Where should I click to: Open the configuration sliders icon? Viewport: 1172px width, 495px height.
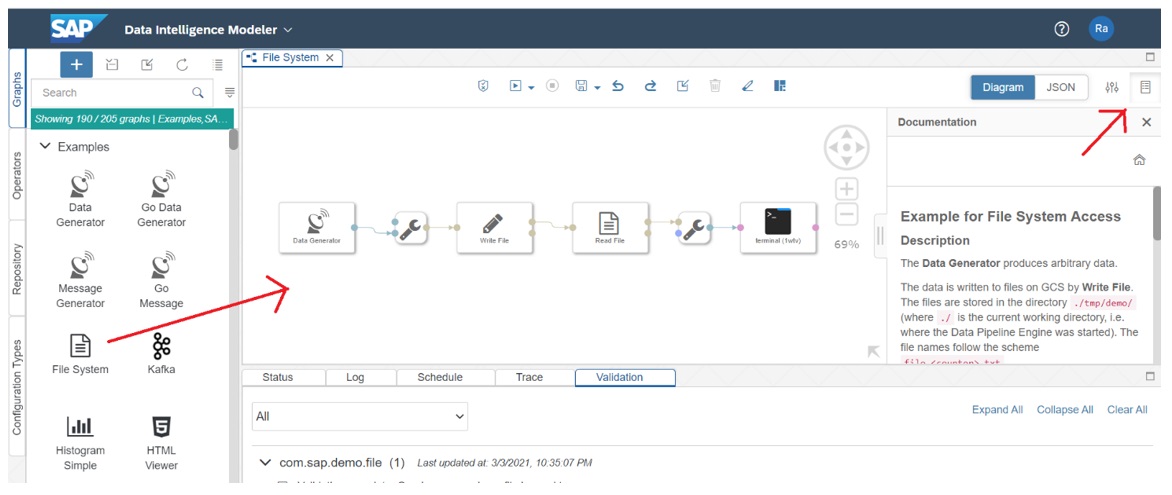tap(1111, 87)
